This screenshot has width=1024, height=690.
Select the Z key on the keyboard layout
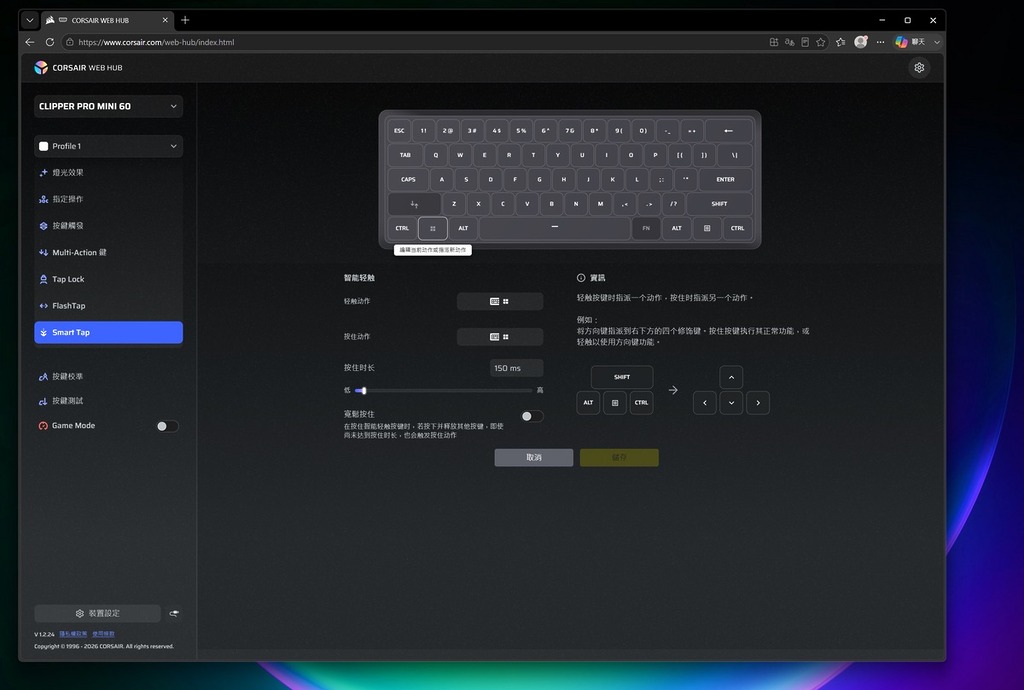454,204
